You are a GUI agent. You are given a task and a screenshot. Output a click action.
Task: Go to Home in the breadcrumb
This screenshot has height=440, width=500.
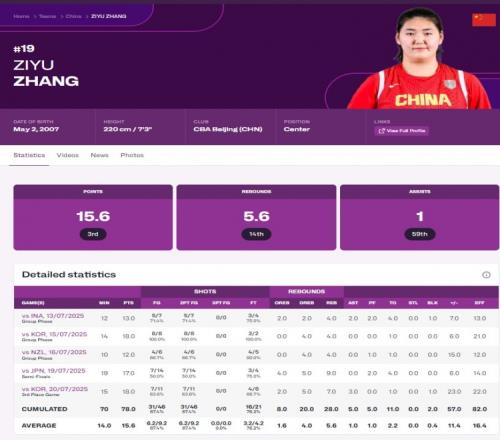(21, 16)
